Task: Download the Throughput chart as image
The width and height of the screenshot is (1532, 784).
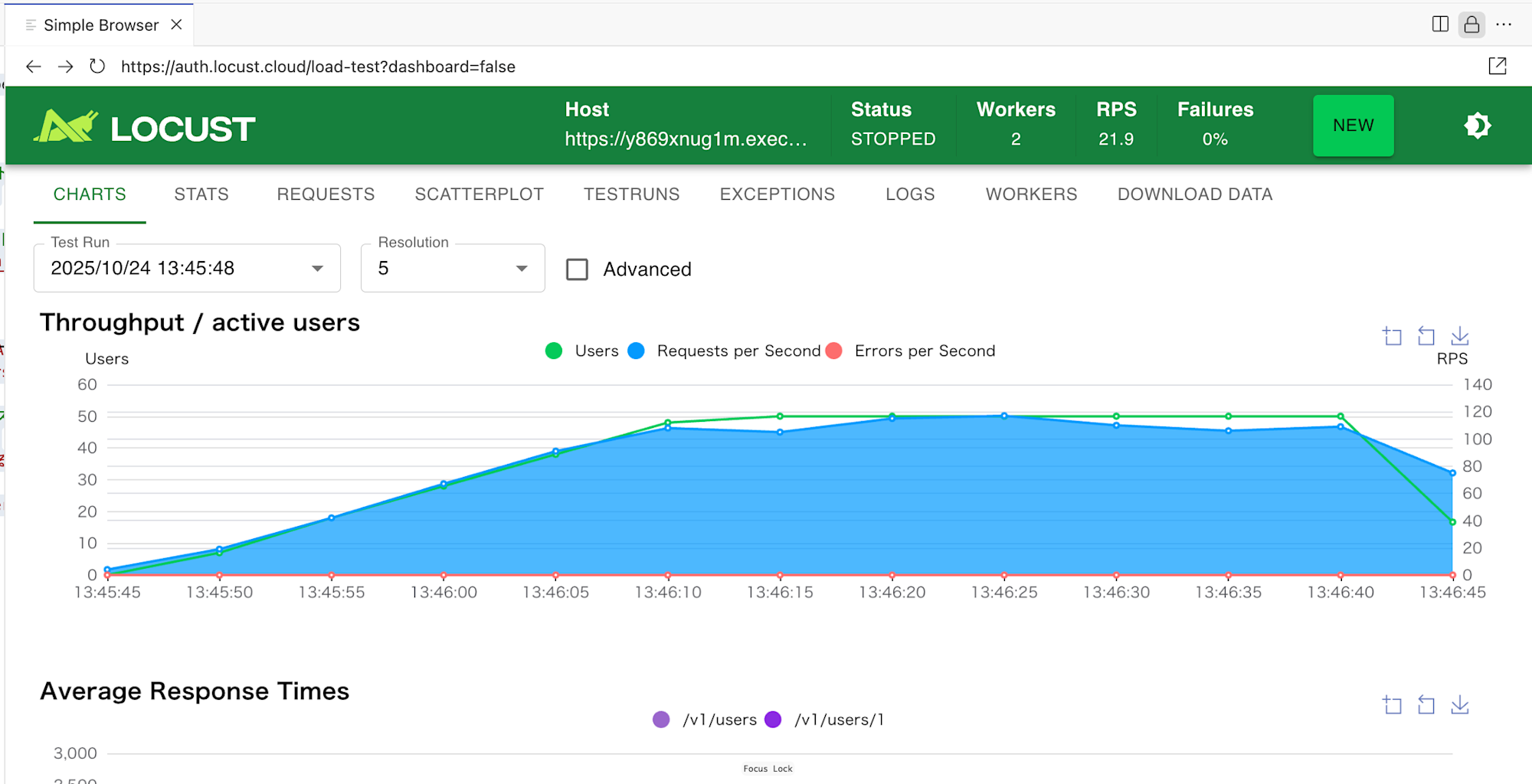Action: coord(1459,336)
